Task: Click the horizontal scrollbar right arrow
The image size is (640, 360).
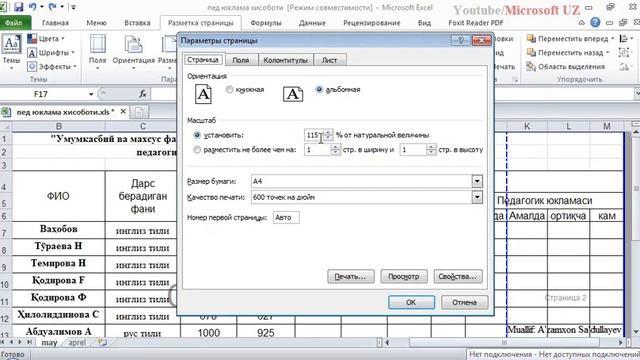Action: pos(621,342)
